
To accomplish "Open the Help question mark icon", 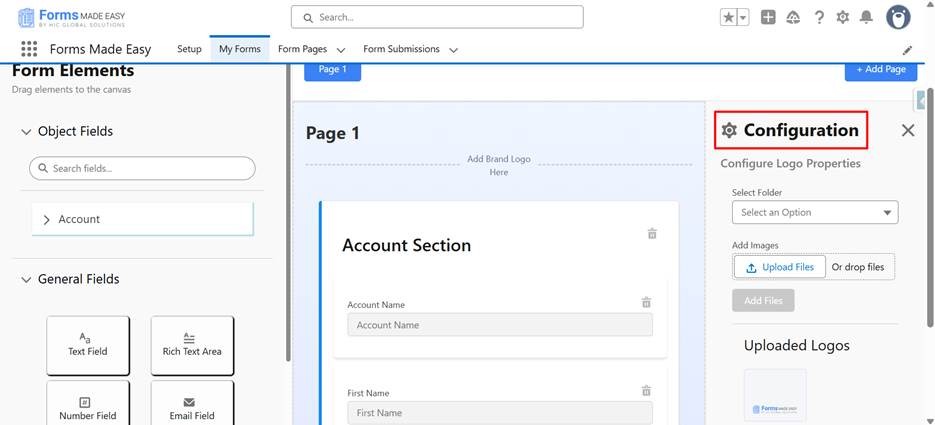I will 819,17.
